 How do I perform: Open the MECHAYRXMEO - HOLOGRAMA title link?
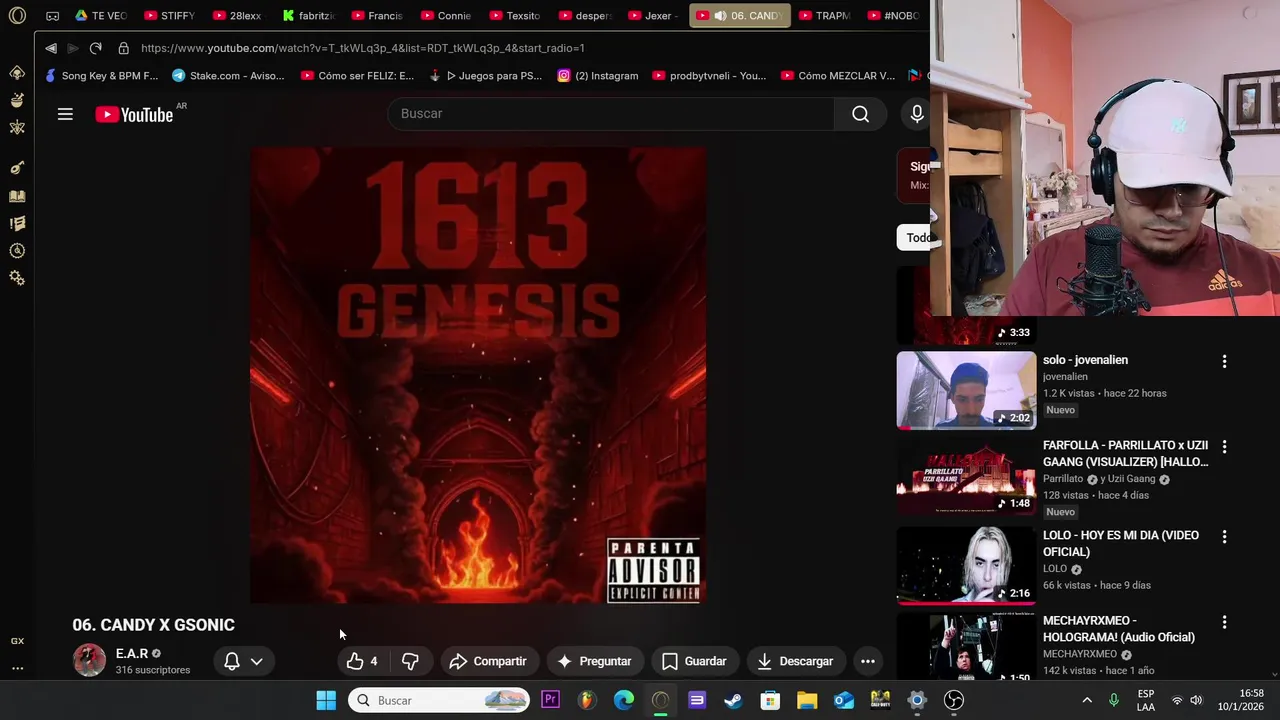pyautogui.click(x=1118, y=628)
